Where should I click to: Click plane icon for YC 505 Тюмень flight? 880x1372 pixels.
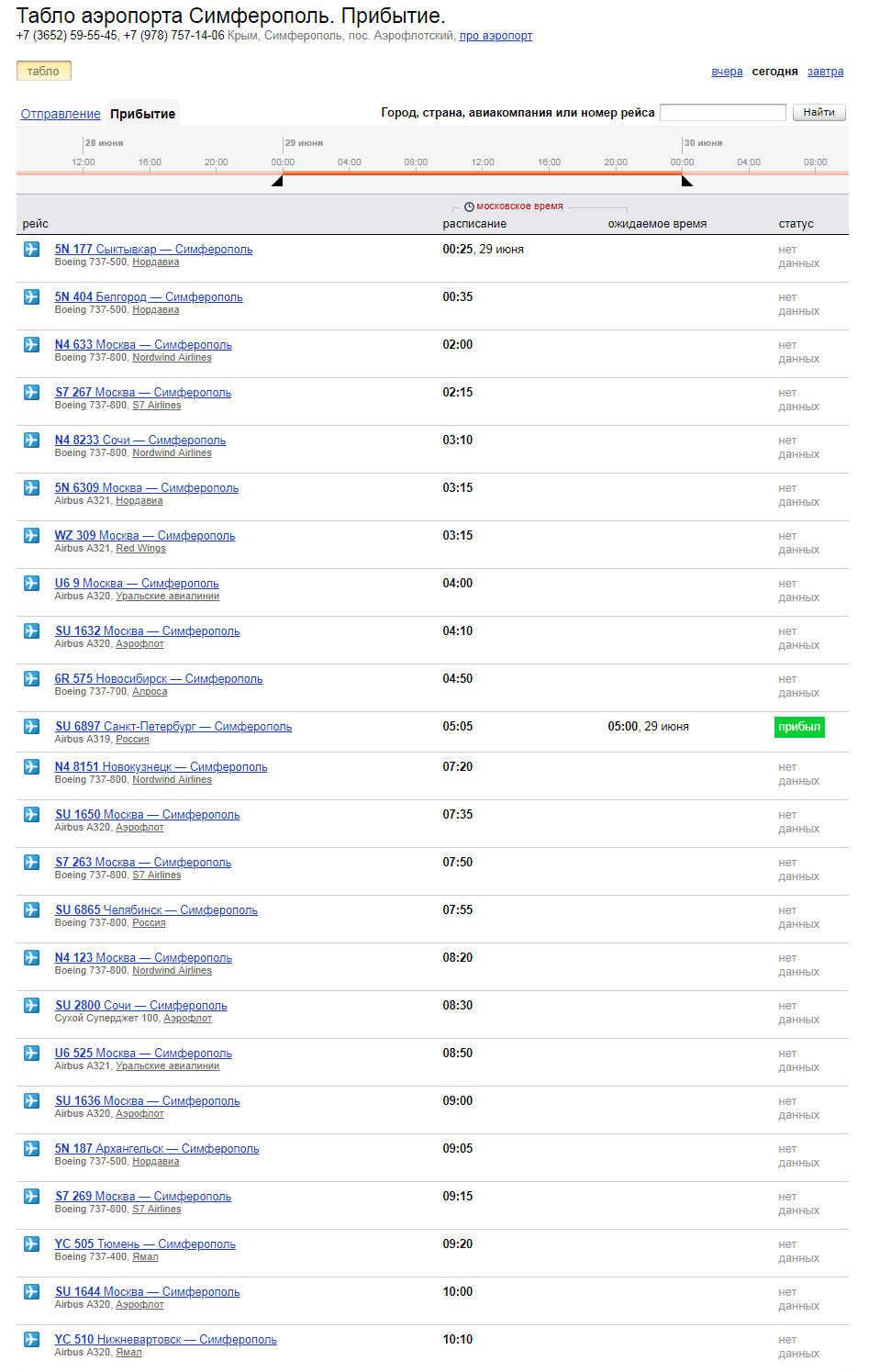tap(32, 1244)
